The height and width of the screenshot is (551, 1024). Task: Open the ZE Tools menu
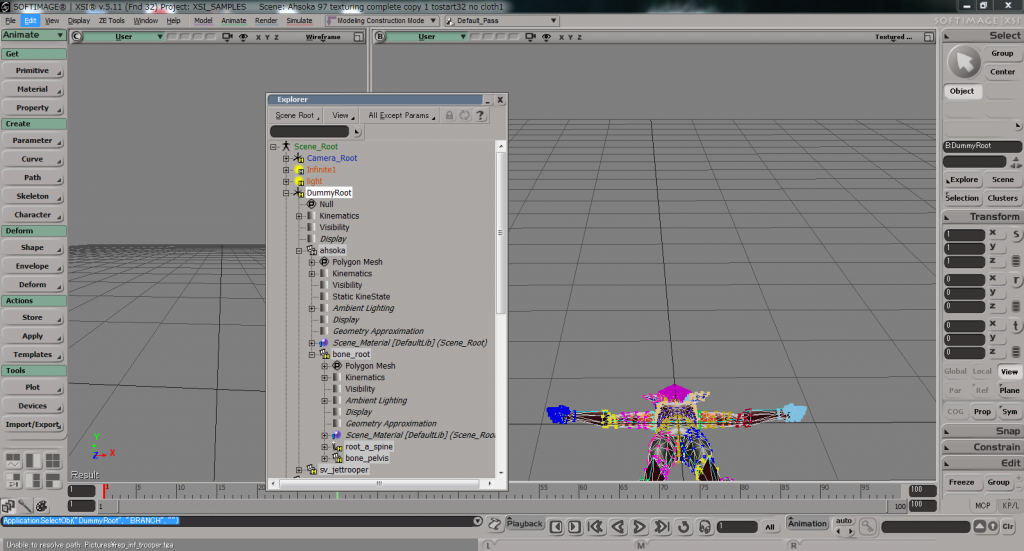point(112,21)
